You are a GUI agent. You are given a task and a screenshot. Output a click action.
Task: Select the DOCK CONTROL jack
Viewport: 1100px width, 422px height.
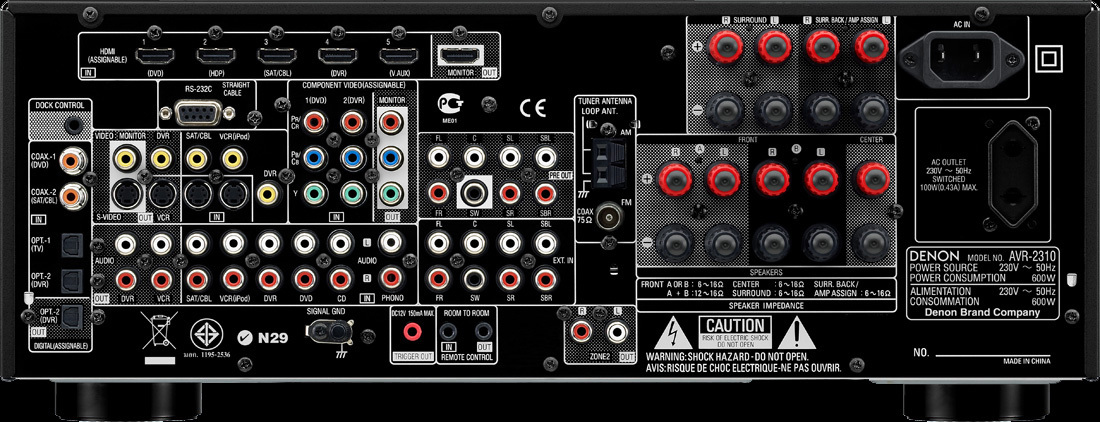pos(72,125)
